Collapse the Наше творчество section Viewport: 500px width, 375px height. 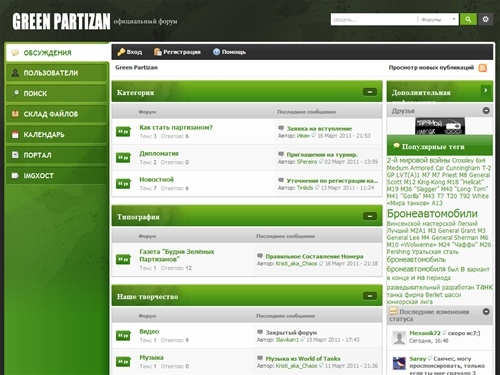click(x=370, y=296)
